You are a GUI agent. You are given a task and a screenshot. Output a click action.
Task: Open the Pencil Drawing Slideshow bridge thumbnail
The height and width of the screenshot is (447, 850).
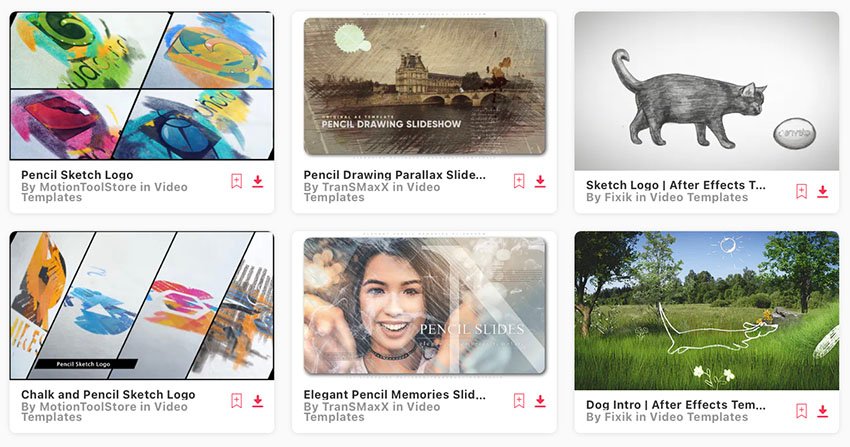(x=424, y=87)
